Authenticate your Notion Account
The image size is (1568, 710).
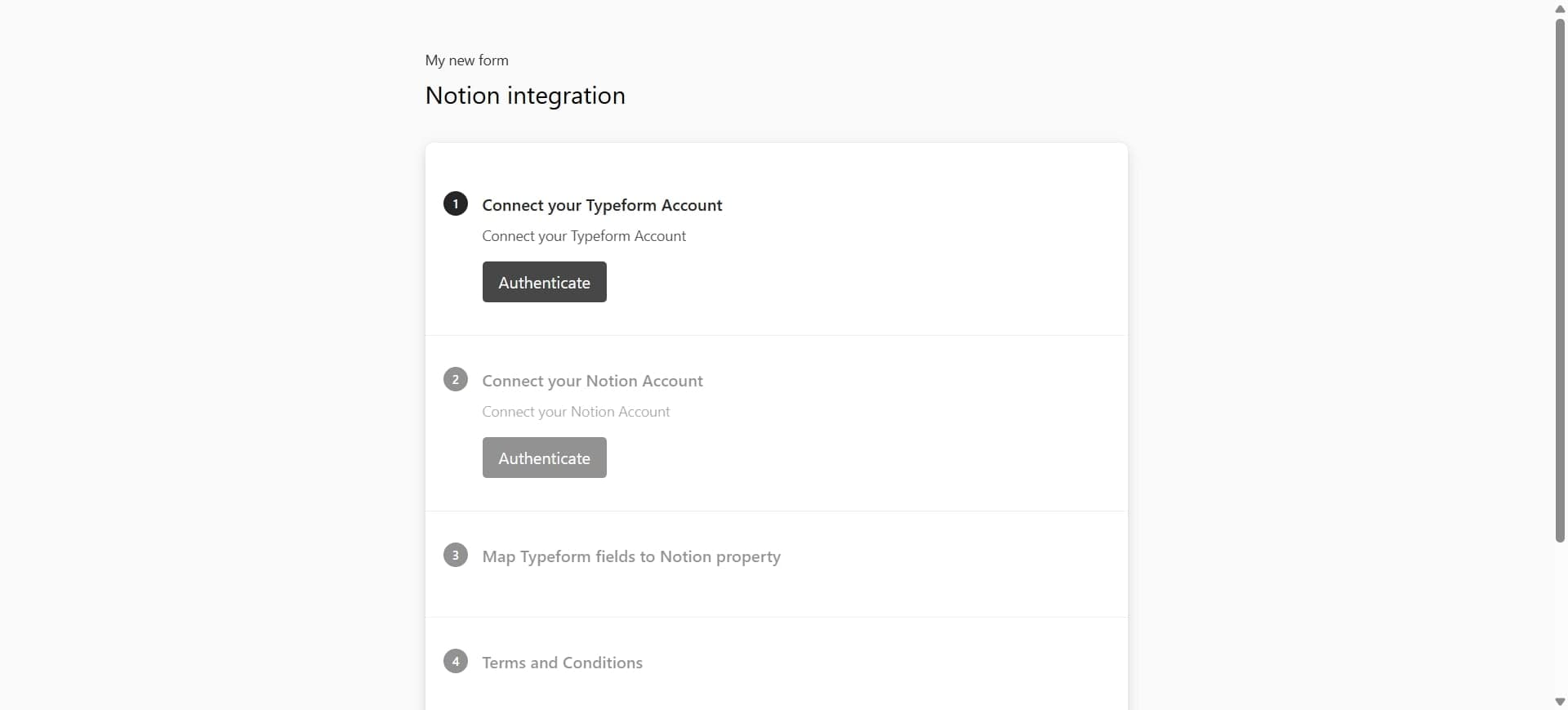coord(544,458)
